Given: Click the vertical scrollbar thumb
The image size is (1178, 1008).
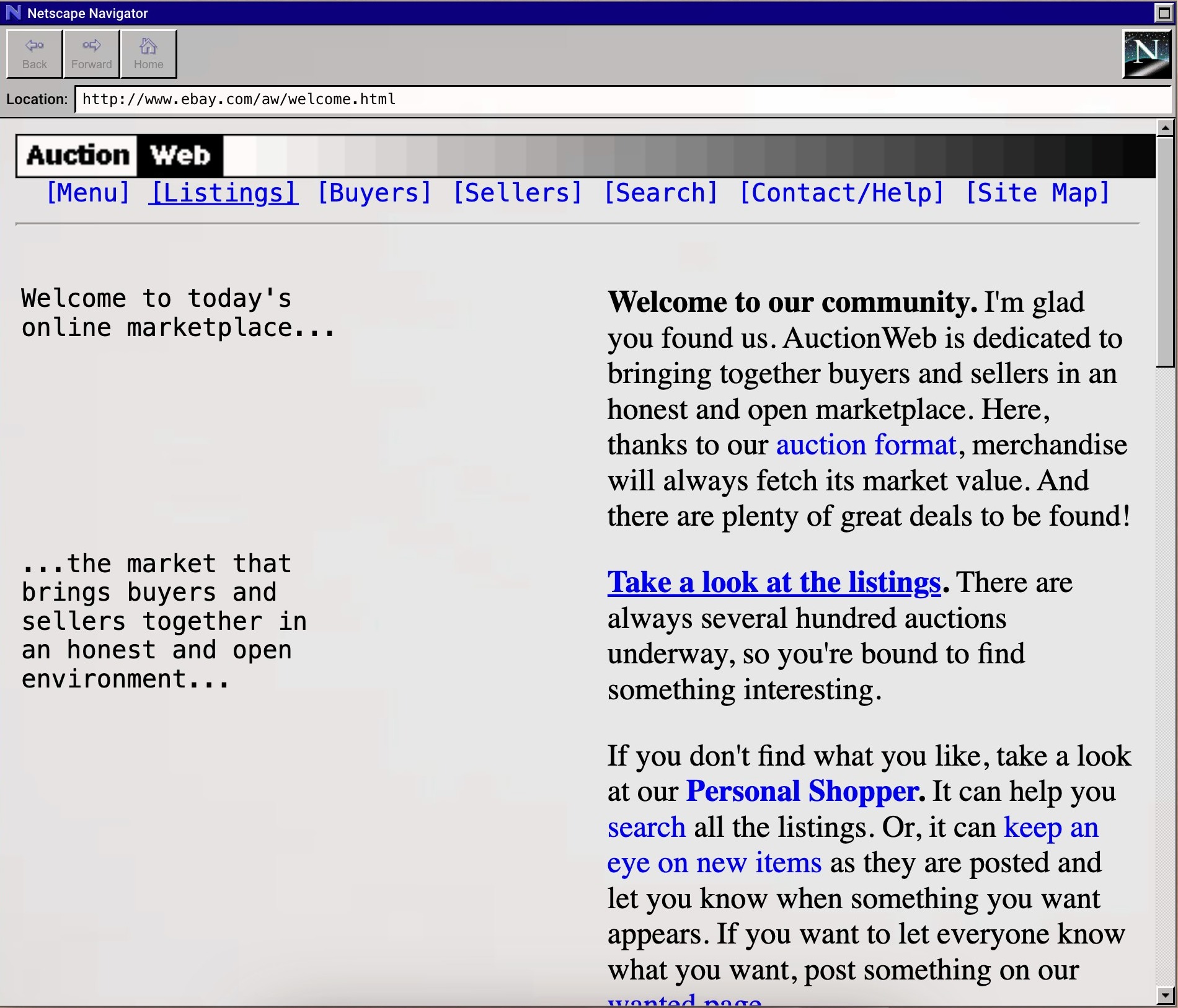Looking at the screenshot, I should click(x=1165, y=251).
